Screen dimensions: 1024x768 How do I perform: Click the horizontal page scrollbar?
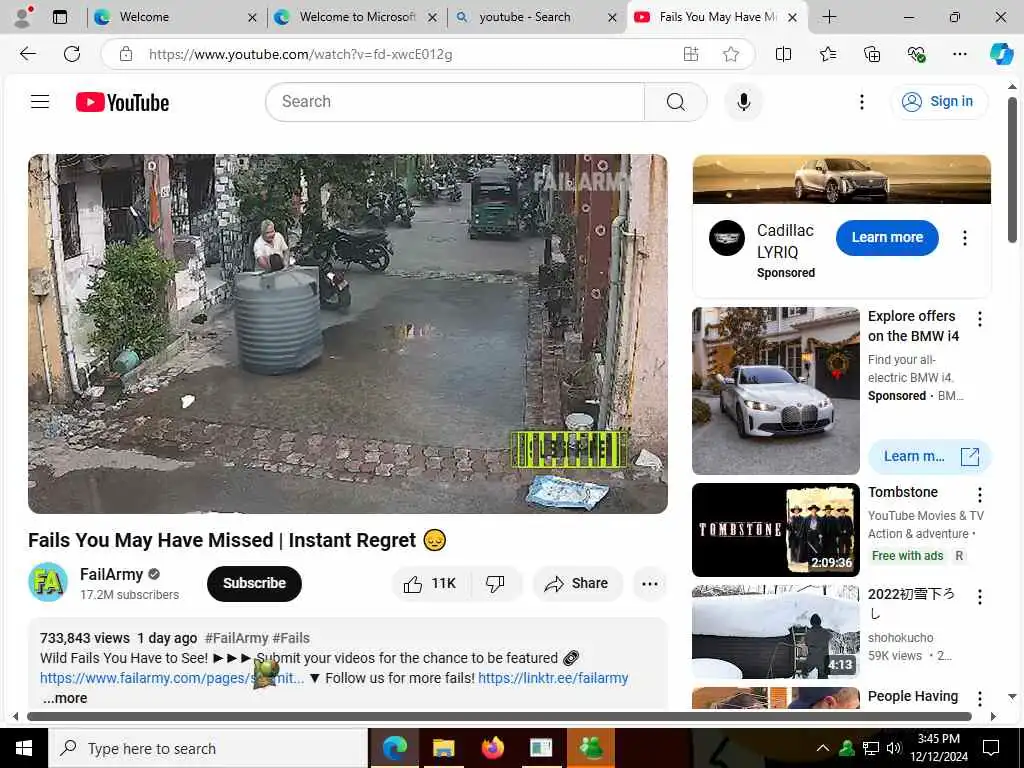pos(499,716)
